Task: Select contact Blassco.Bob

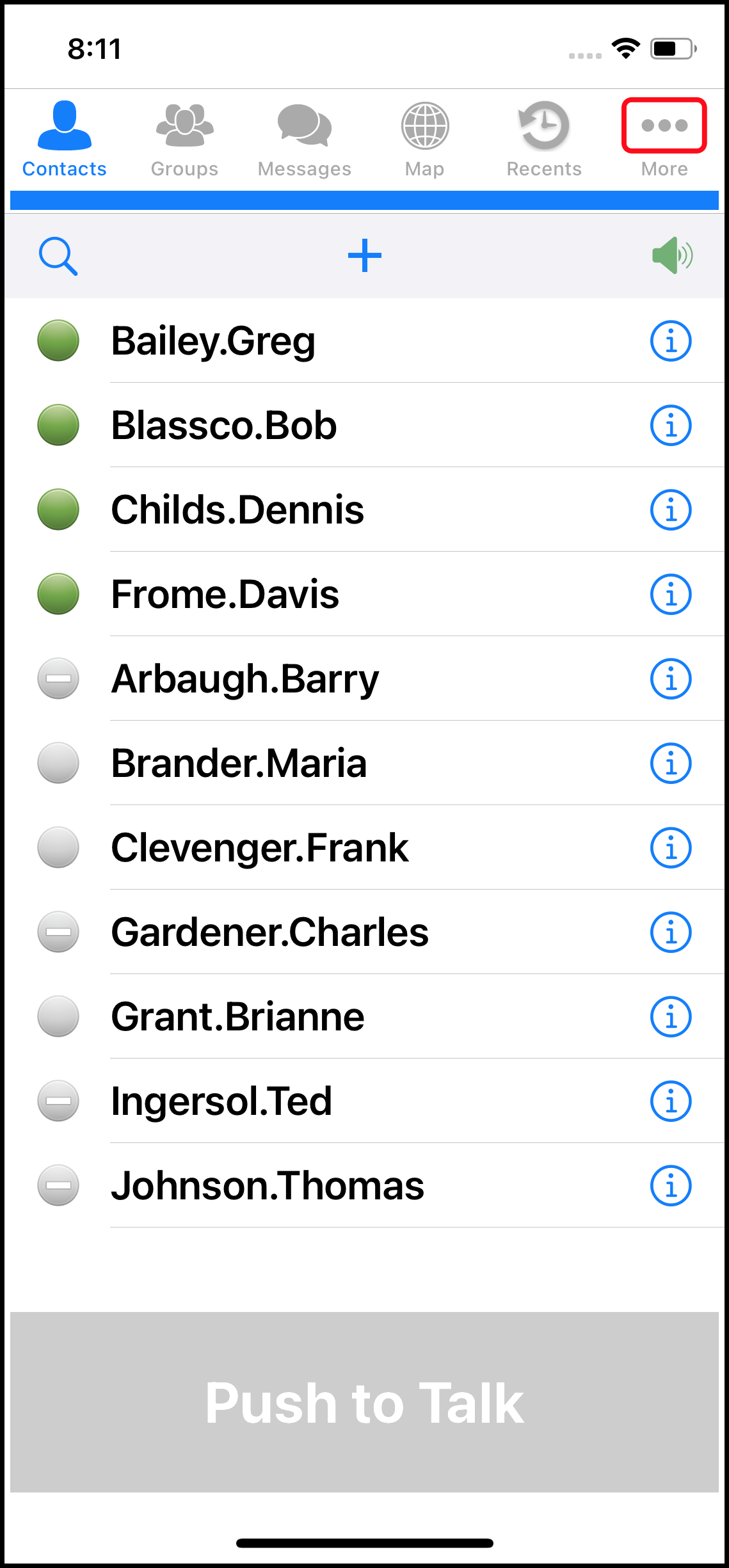Action: (224, 426)
